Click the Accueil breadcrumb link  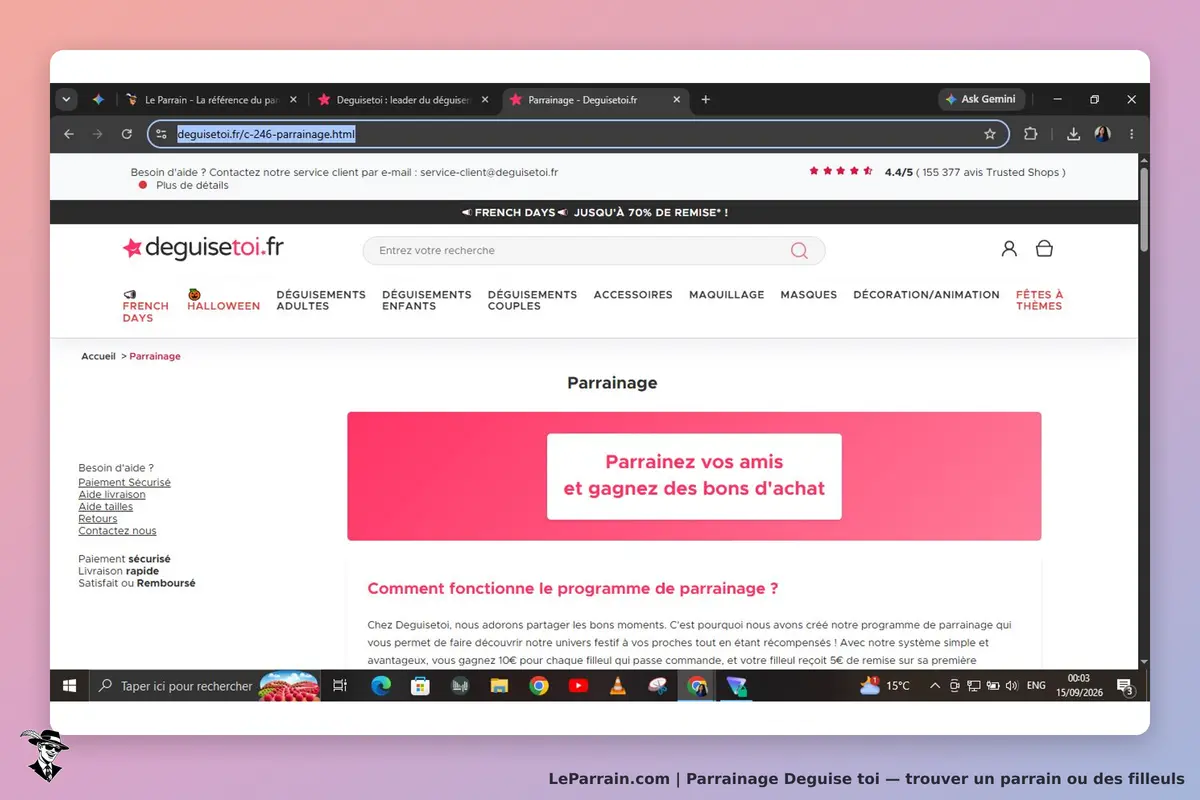point(99,356)
